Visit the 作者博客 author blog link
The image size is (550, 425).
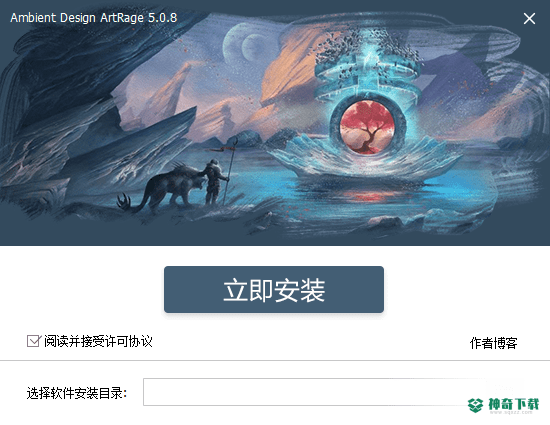pos(494,343)
